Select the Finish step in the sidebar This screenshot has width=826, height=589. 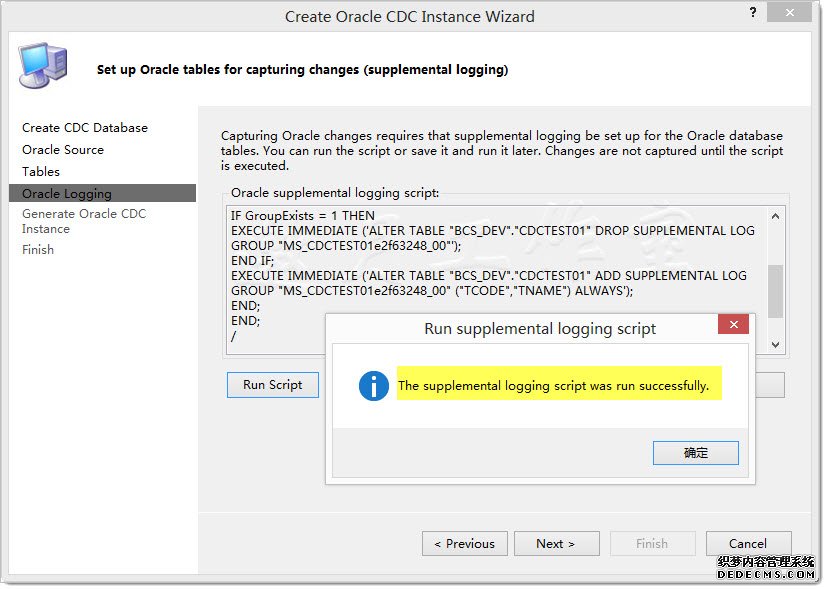(x=38, y=250)
